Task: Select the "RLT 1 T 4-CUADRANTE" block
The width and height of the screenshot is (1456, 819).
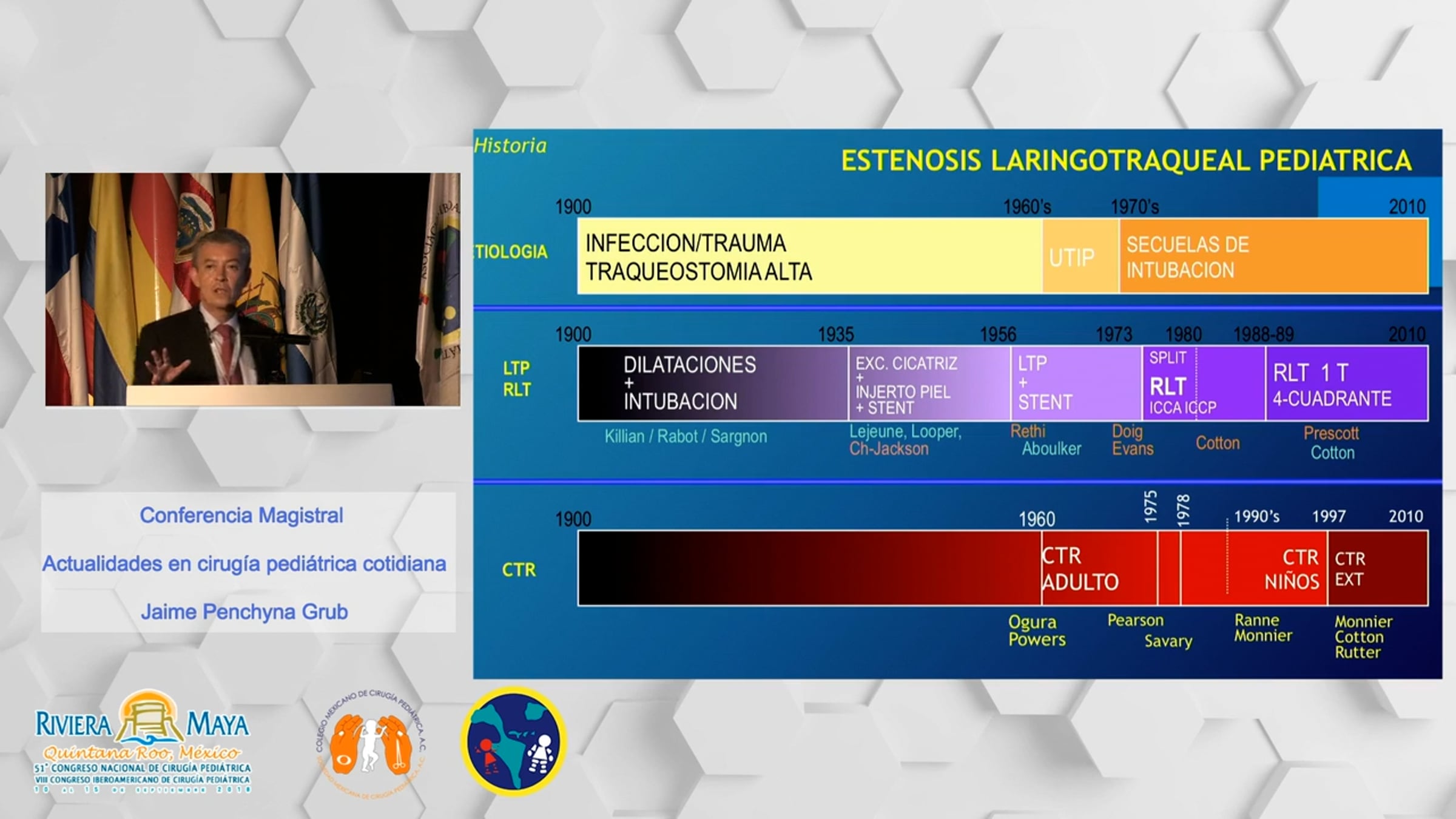Action: point(1347,383)
